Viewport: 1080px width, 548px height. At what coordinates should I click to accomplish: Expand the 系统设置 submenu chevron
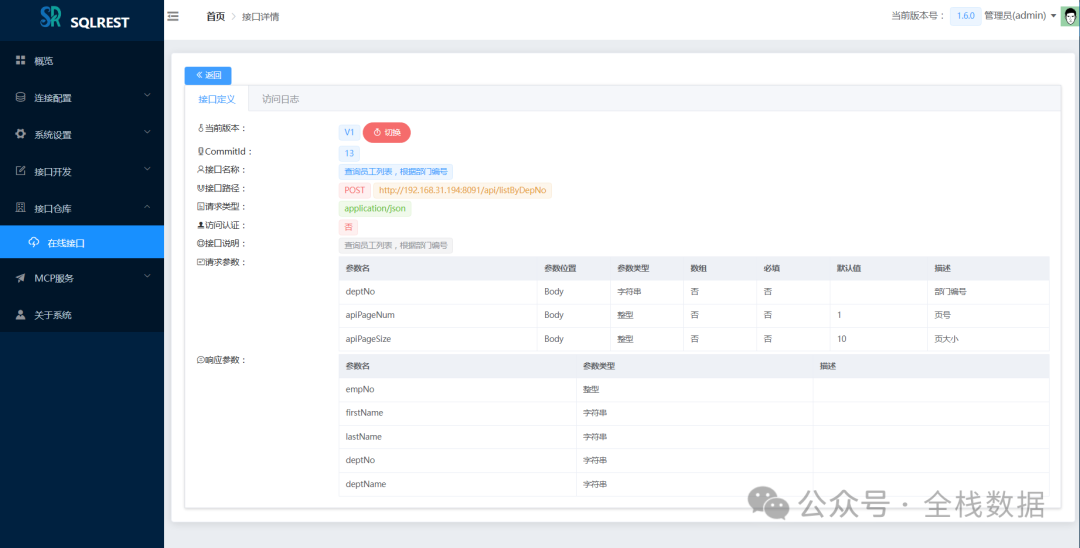[x=147, y=133]
